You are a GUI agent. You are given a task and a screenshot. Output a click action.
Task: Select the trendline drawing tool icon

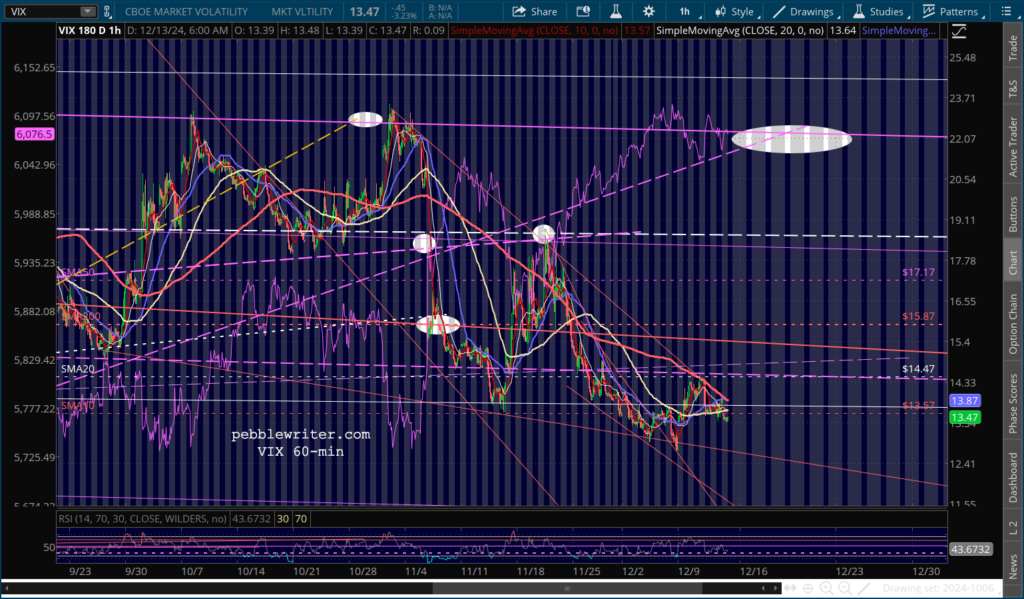(x=863, y=589)
